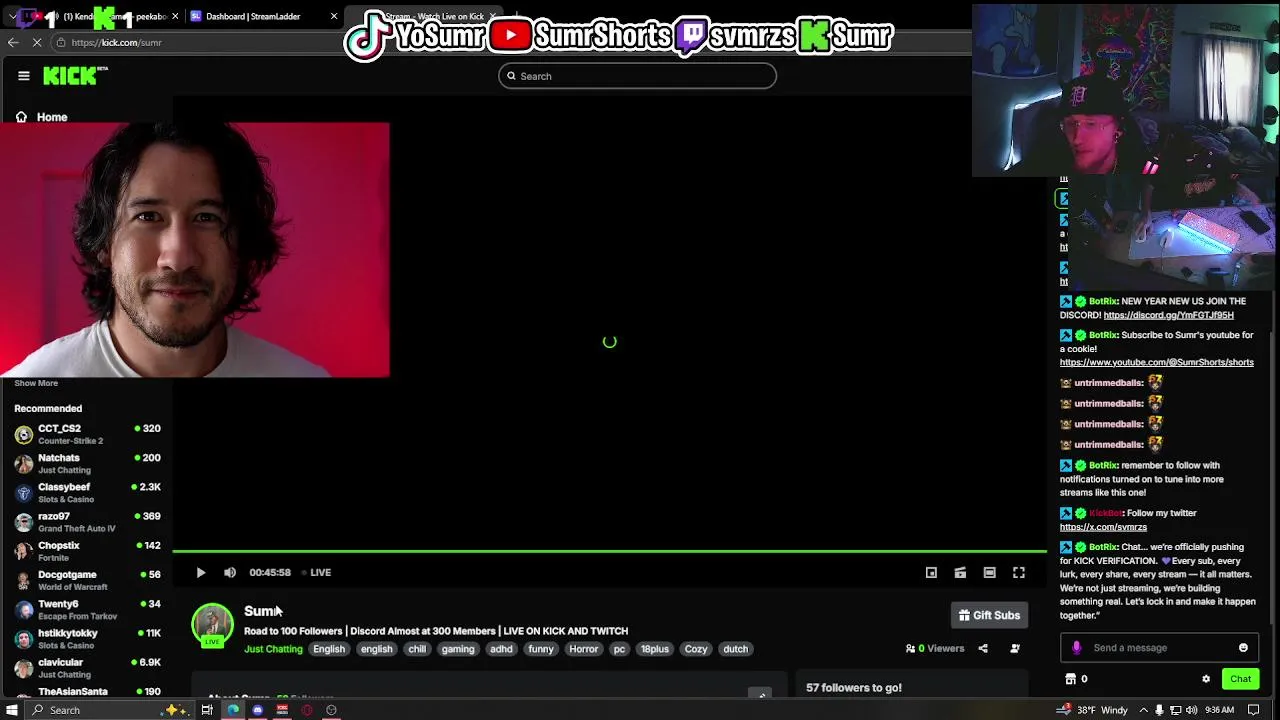Click the Kick logo
The width and height of the screenshot is (1280, 720).
tap(74, 76)
